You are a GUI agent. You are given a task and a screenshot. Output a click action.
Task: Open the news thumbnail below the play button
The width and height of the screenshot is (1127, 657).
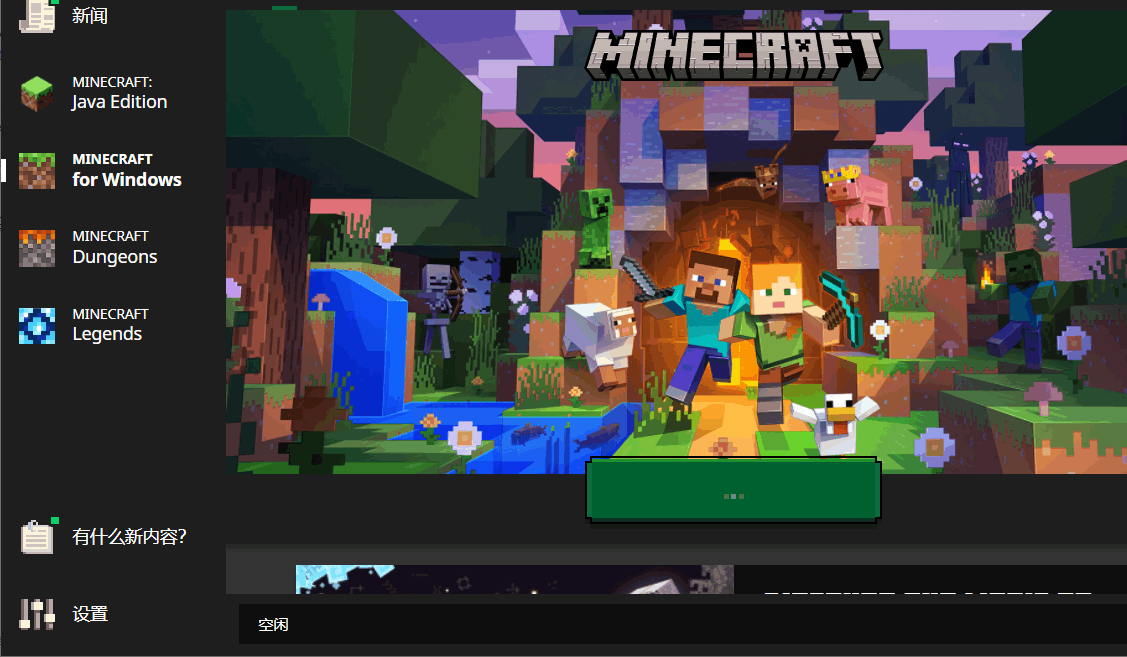(515, 579)
